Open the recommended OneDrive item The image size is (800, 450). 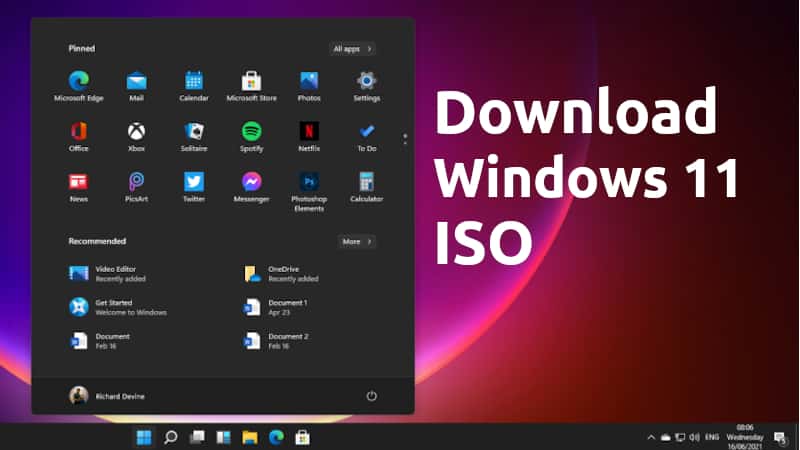tap(282, 273)
